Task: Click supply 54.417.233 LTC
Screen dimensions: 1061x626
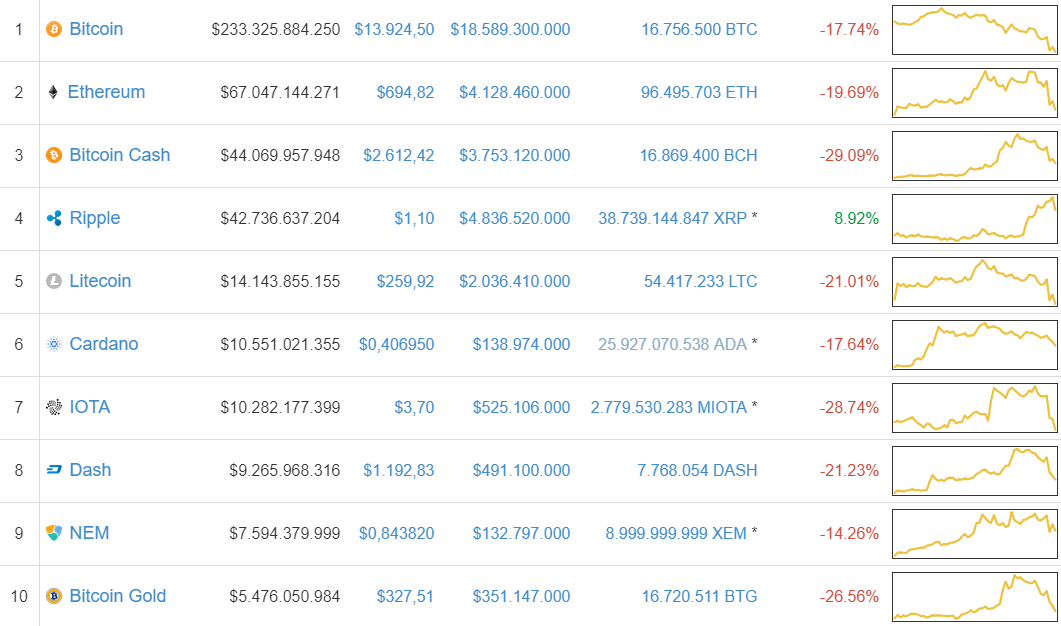Action: click(x=700, y=281)
